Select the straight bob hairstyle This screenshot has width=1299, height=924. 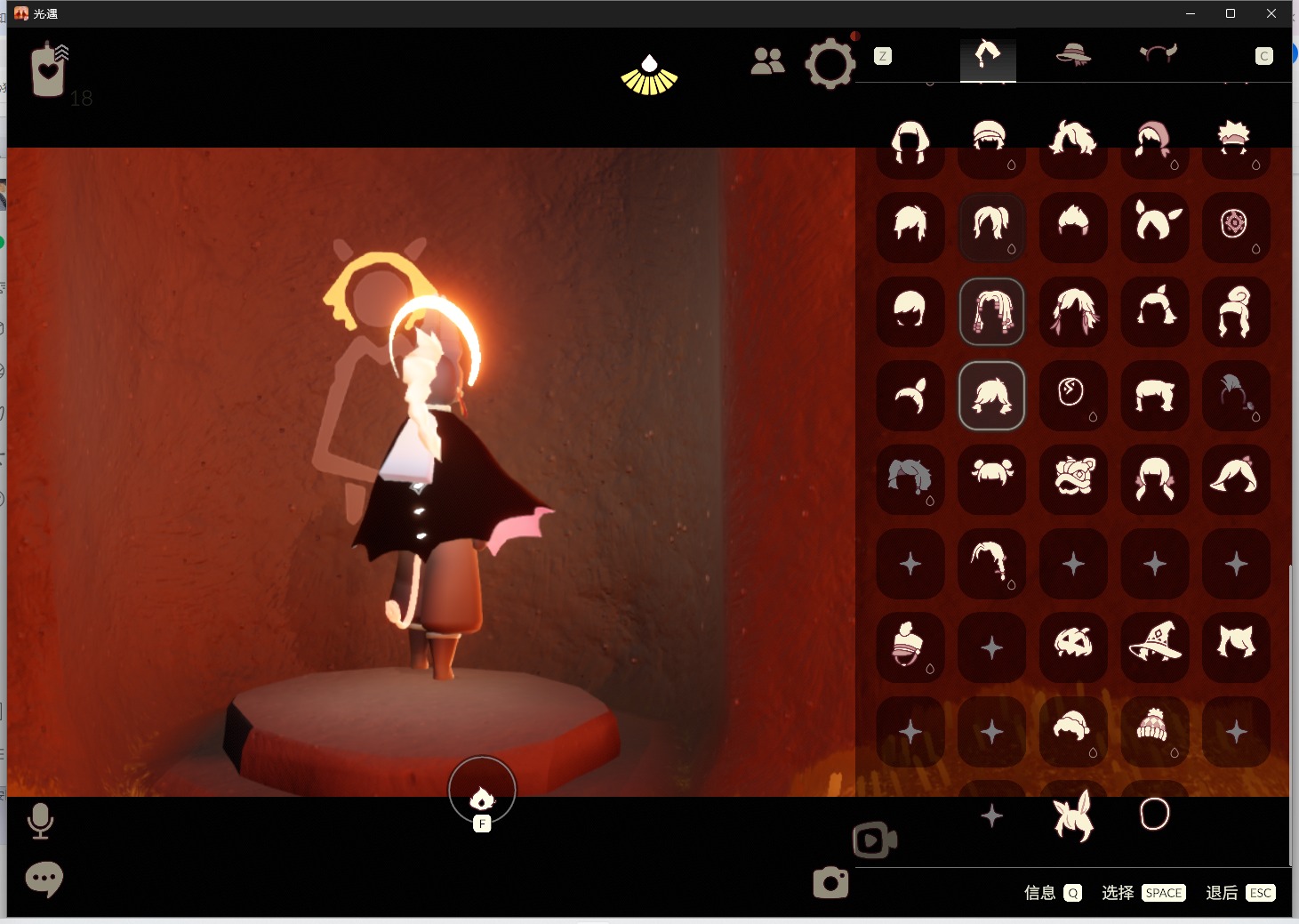coord(910,141)
